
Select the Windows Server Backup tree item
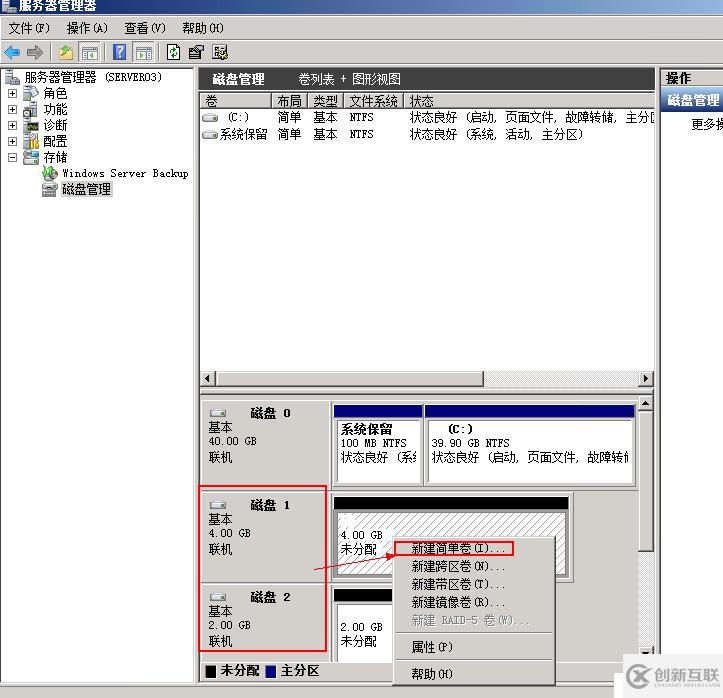coord(125,173)
